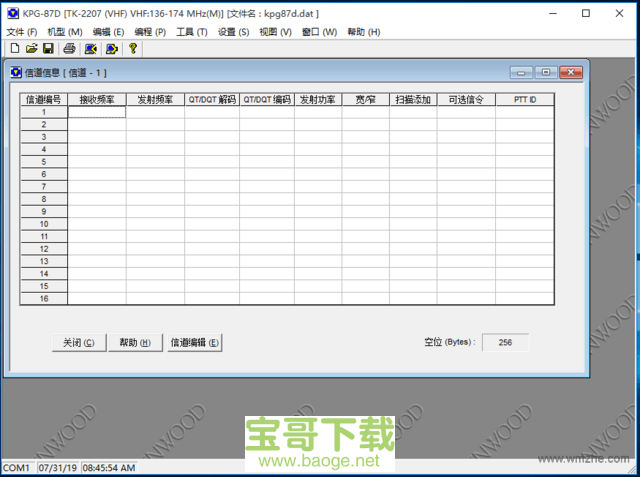Close the channel info child window

571,73
